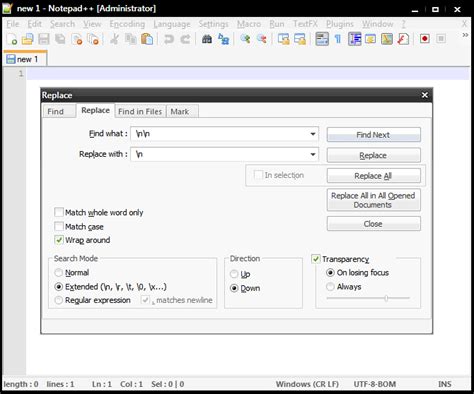Screen dimensions: 474x394
Task: Open the Plugins menu
Action: pyautogui.click(x=340, y=24)
